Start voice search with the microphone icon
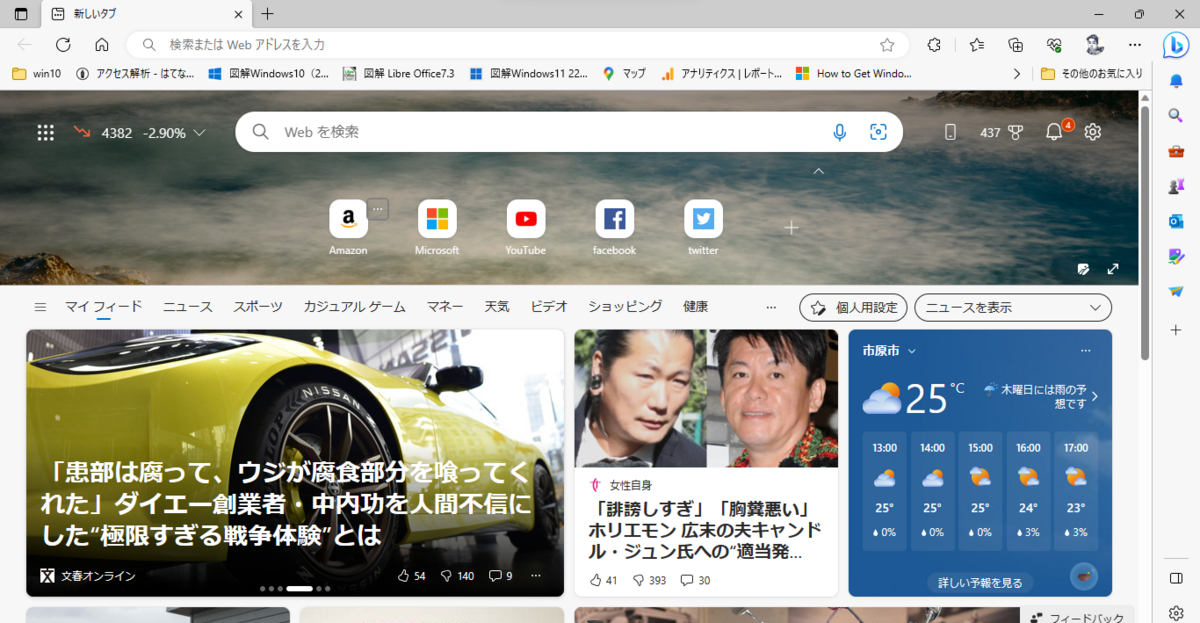This screenshot has width=1200, height=623. 839,131
